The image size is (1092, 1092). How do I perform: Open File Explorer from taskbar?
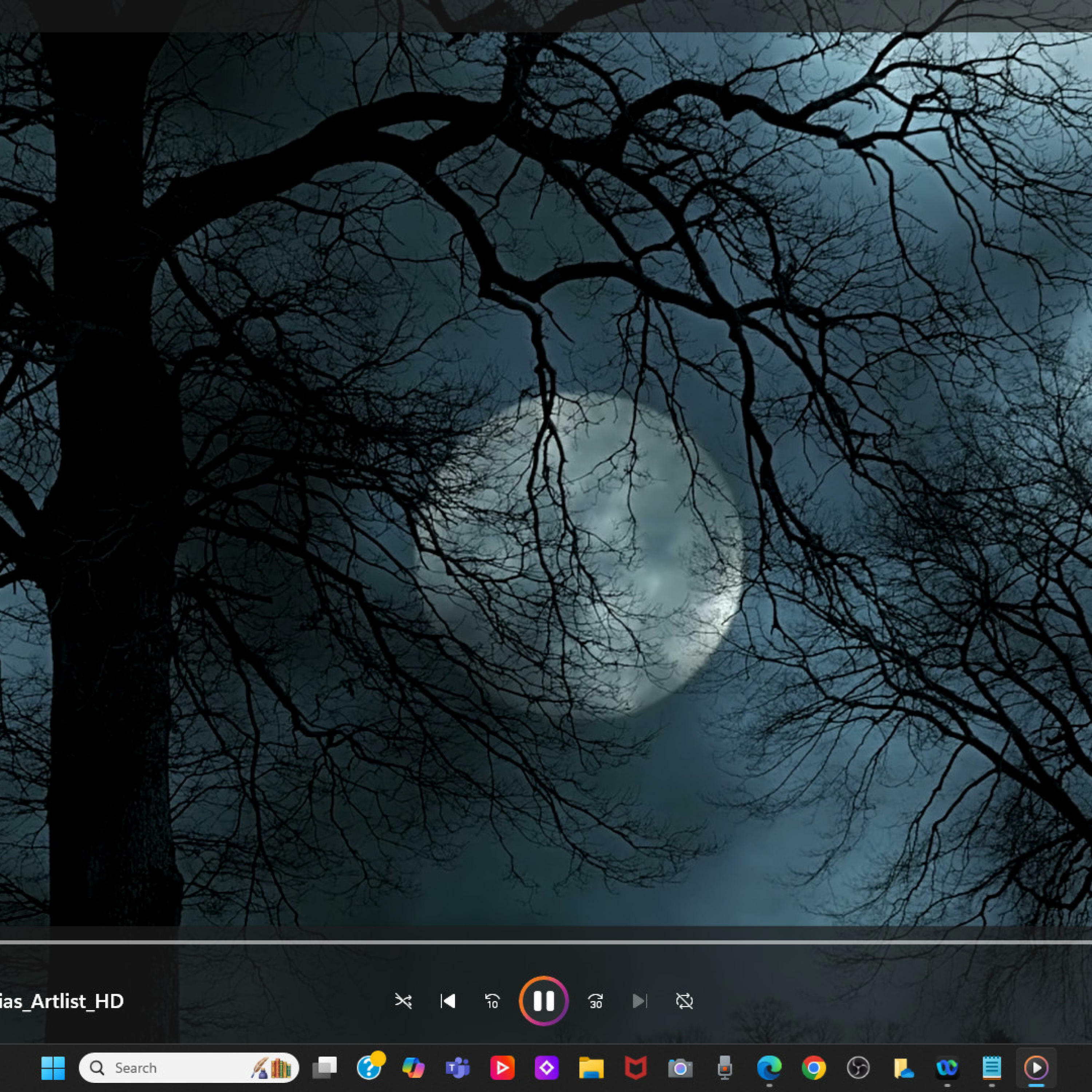(591, 1068)
